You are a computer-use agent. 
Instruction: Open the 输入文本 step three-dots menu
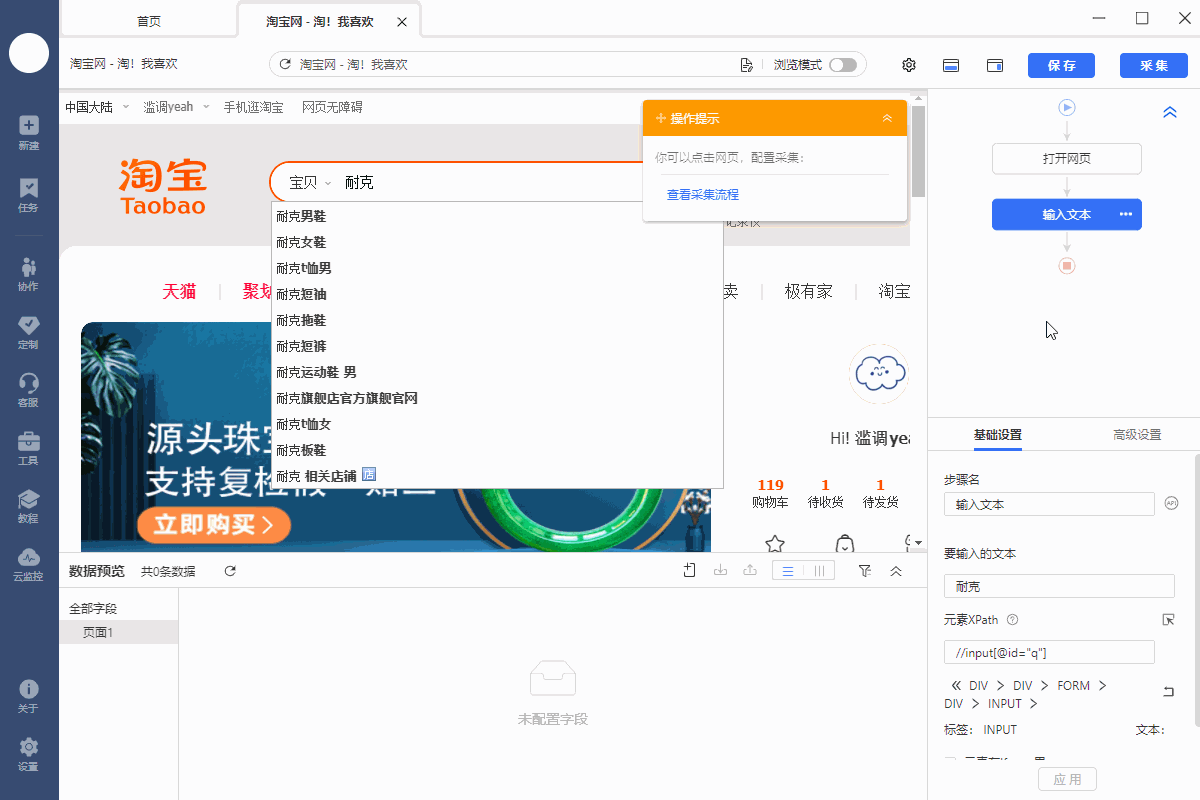(x=1125, y=214)
